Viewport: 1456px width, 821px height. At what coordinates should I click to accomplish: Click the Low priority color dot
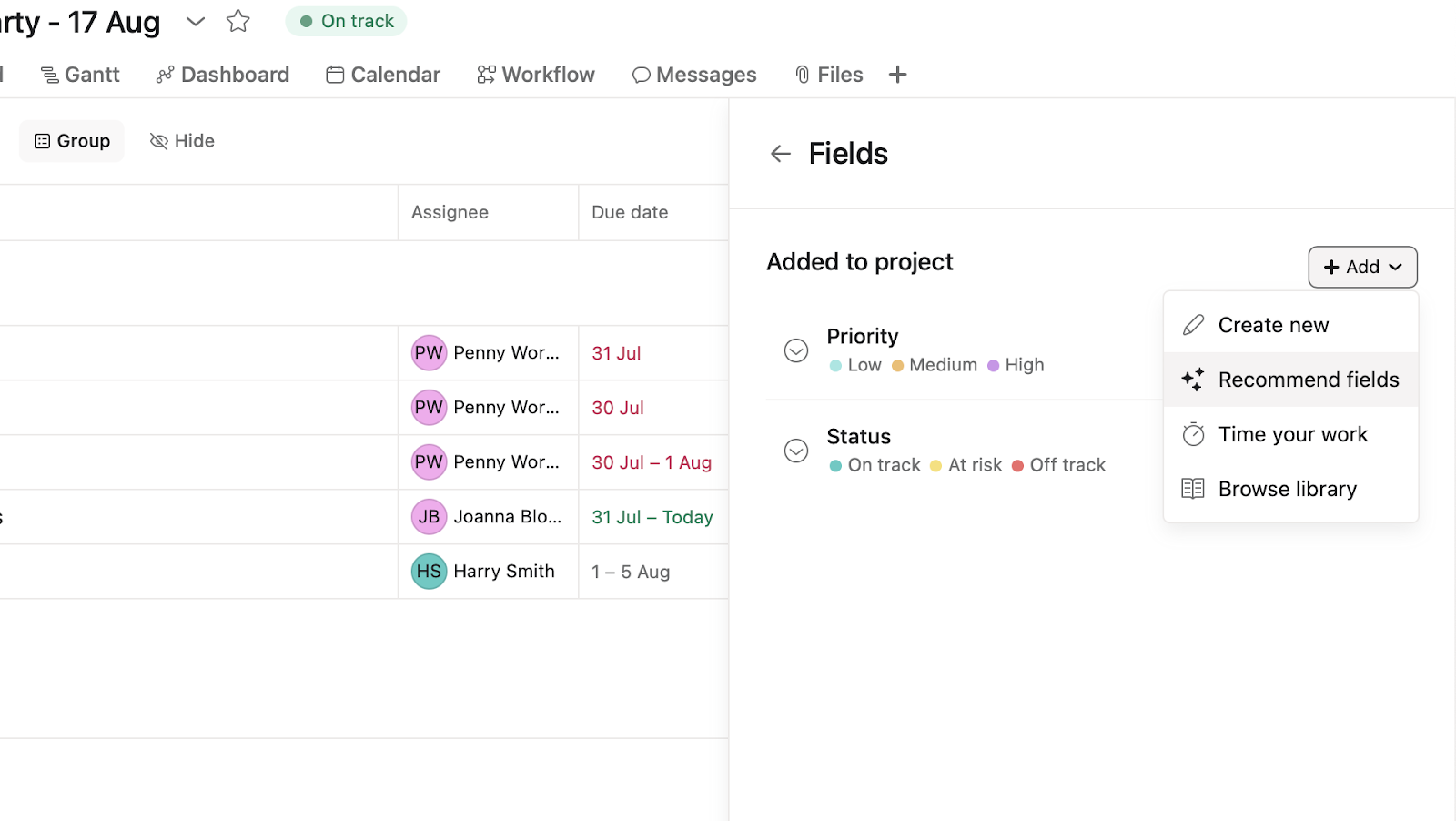835,366
